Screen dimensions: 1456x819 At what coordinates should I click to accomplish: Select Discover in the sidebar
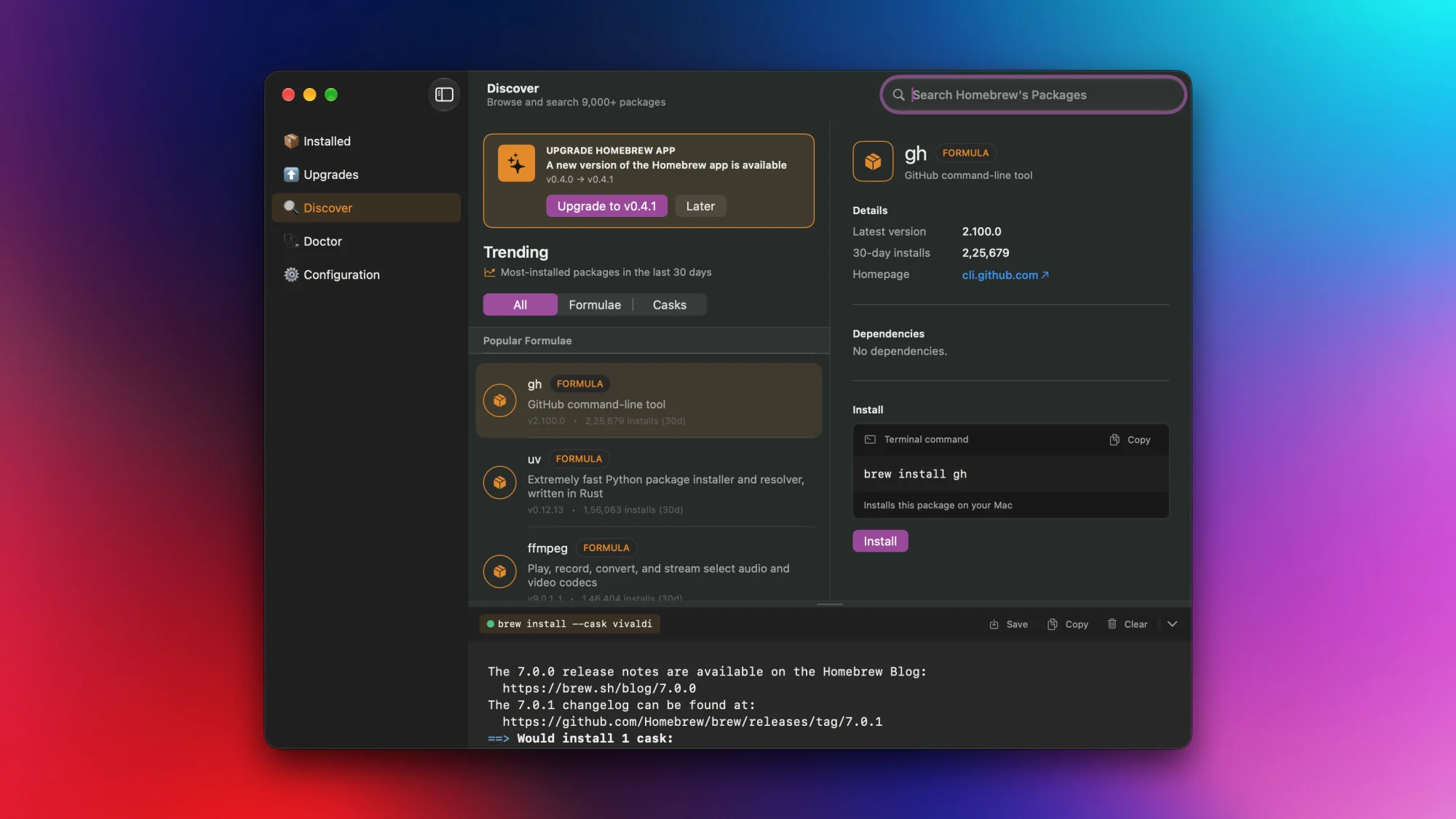366,207
